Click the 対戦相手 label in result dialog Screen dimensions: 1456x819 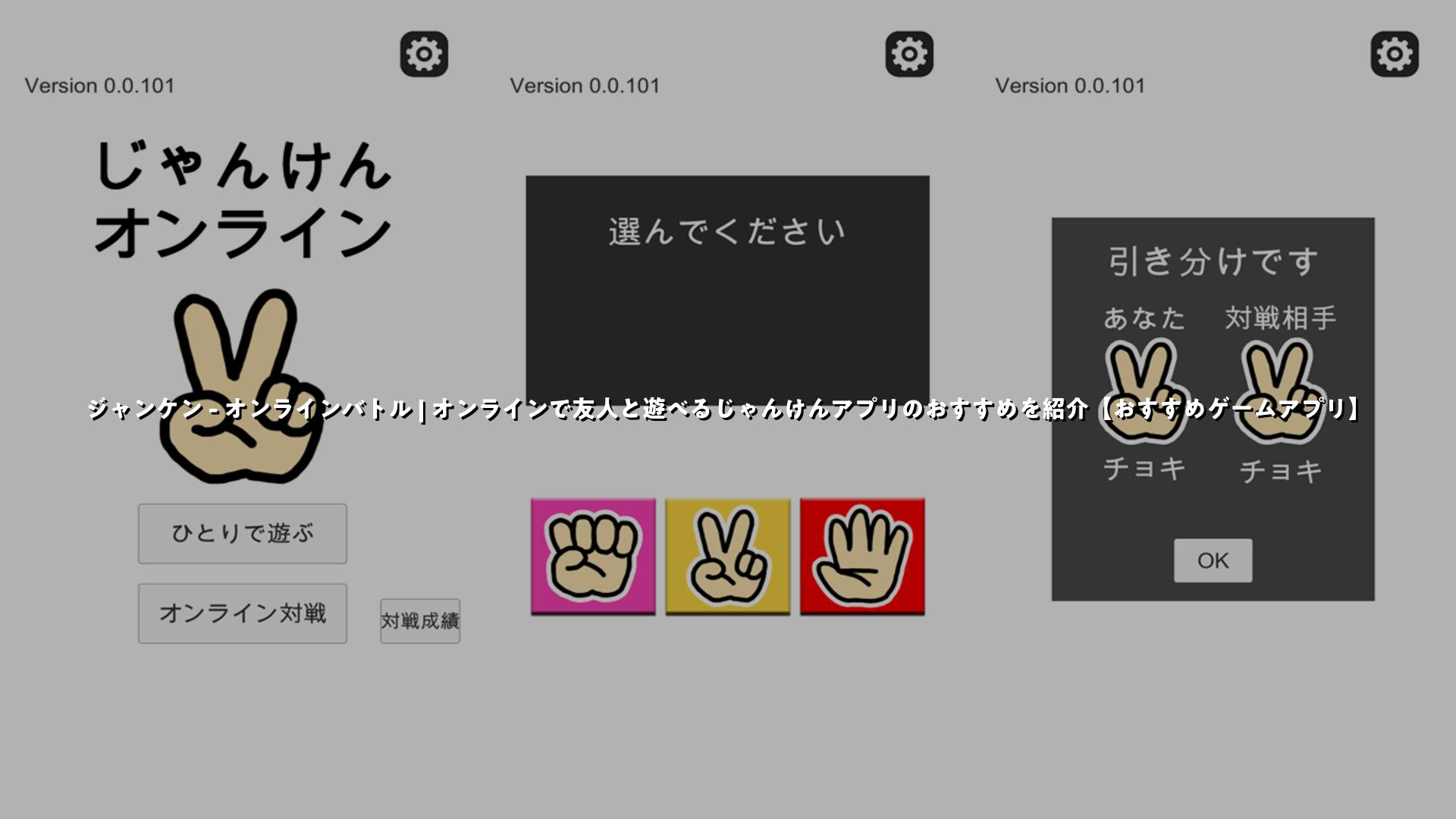click(x=1280, y=318)
